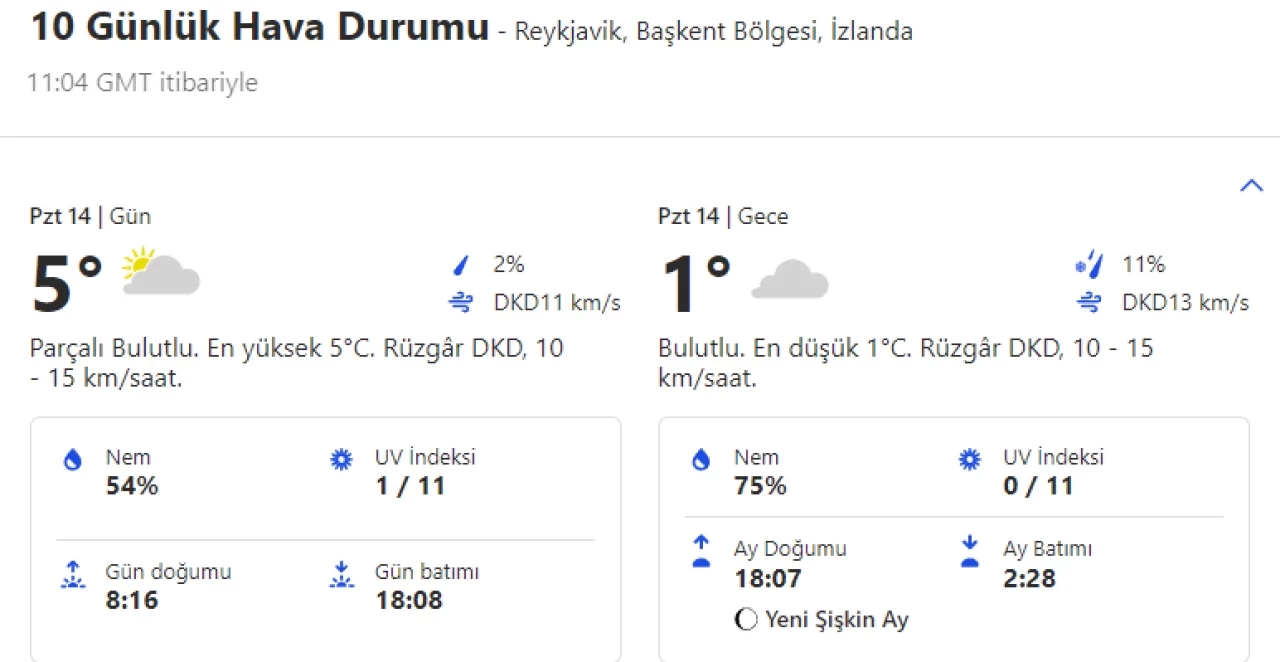Click the moonset (Ay Batımı) icon

coord(969,551)
